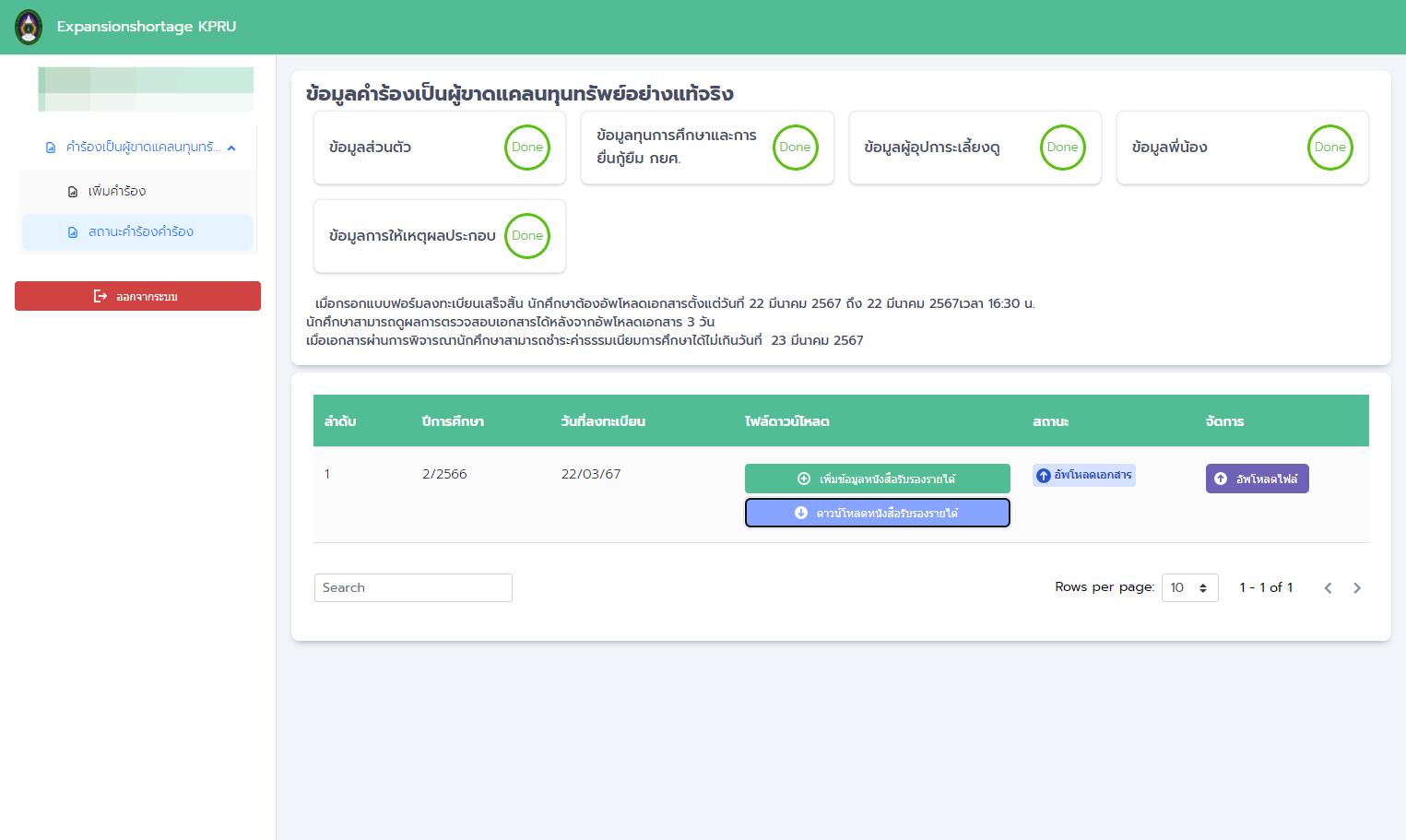The width and height of the screenshot is (1406, 840).
Task: Click the KPRU university logo in header
Action: click(x=29, y=27)
